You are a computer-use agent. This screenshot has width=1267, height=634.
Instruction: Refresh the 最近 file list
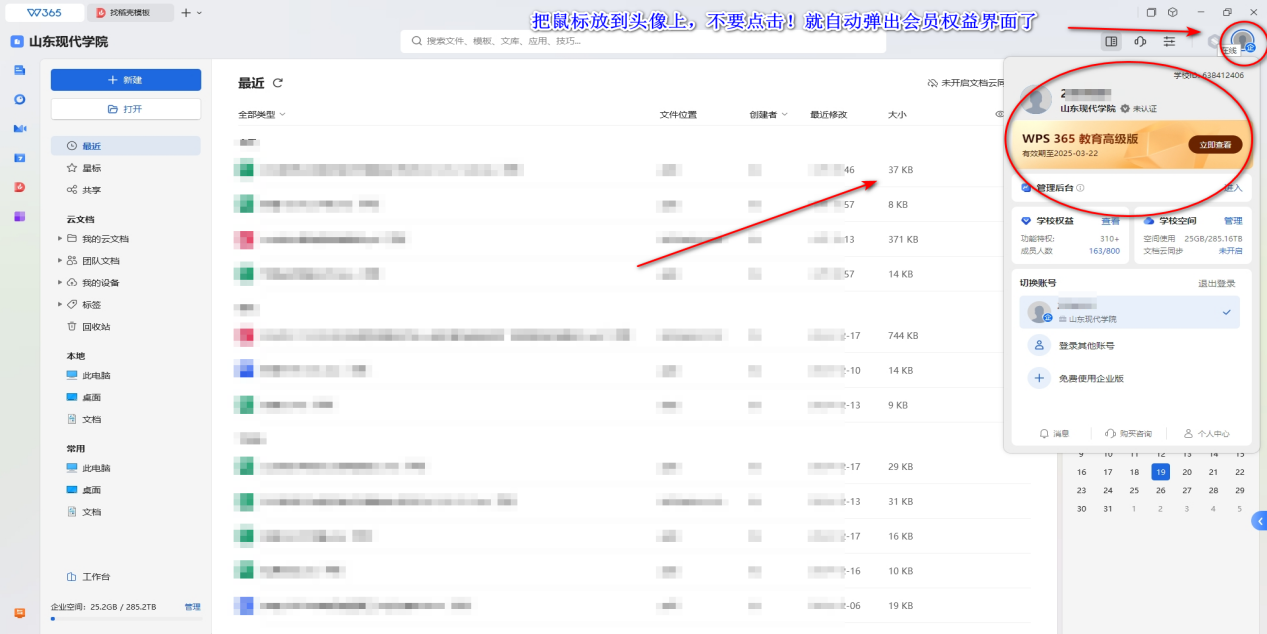(278, 83)
